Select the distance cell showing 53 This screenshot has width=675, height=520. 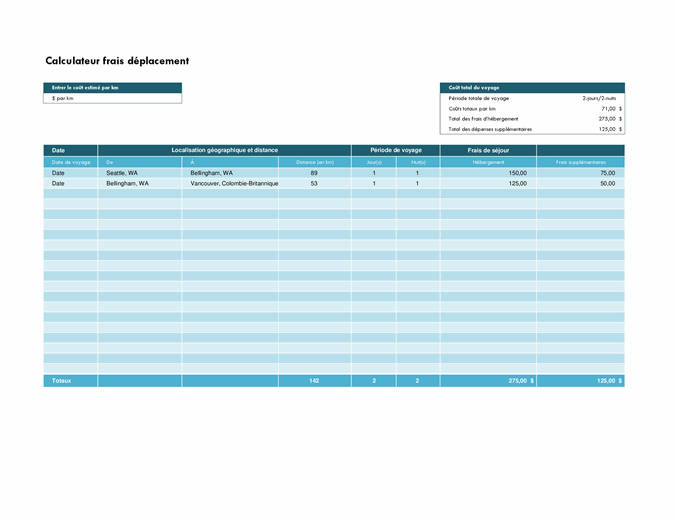(x=314, y=184)
